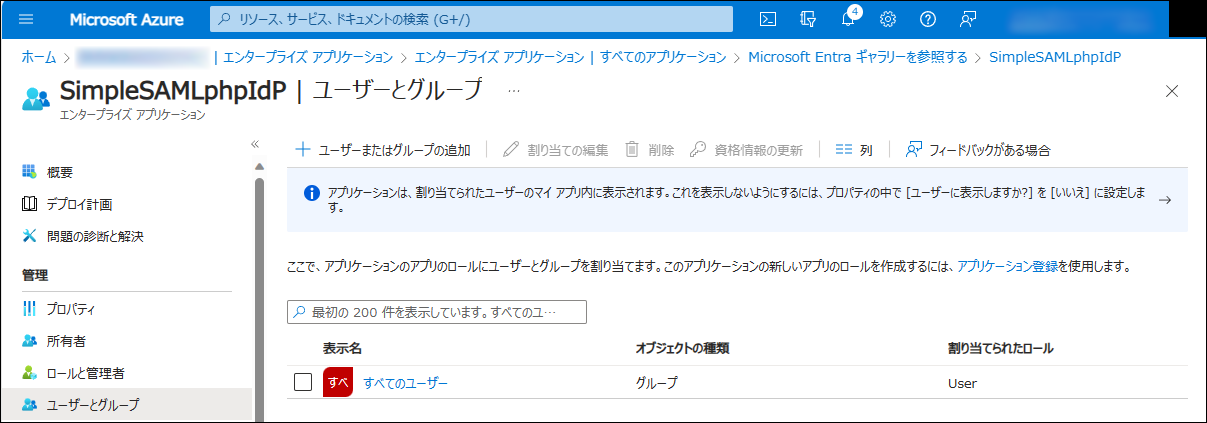Click ユーザーまたはグループの追加 button
The height and width of the screenshot is (423, 1207).
[383, 150]
